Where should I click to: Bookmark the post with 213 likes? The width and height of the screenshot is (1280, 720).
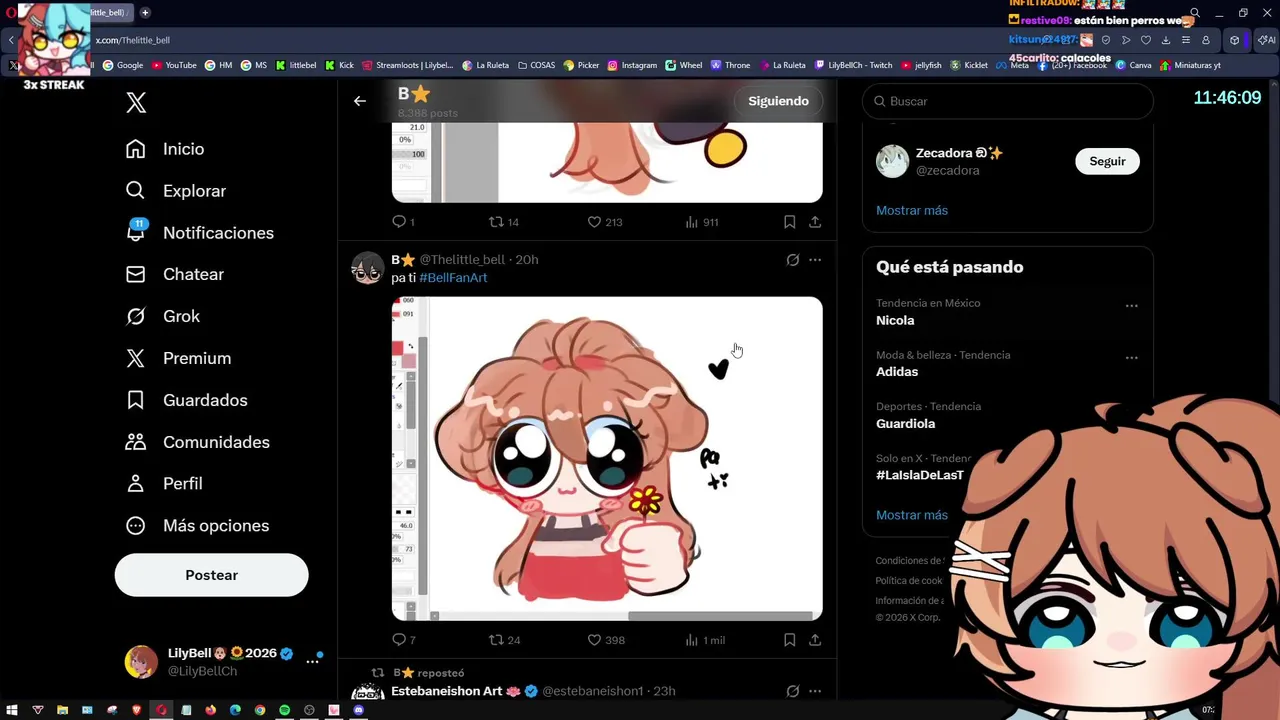tap(789, 222)
